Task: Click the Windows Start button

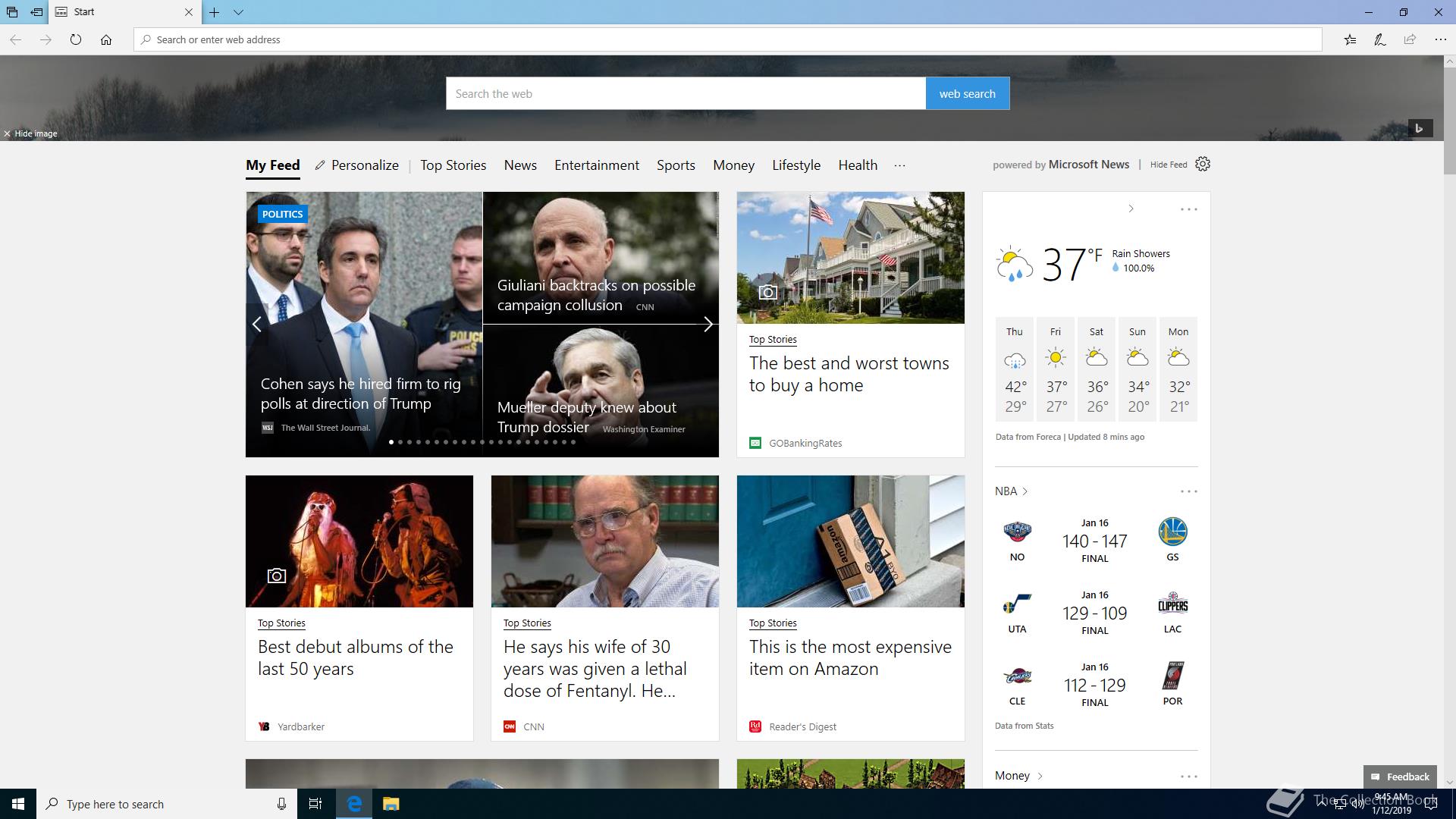Action: [x=18, y=804]
